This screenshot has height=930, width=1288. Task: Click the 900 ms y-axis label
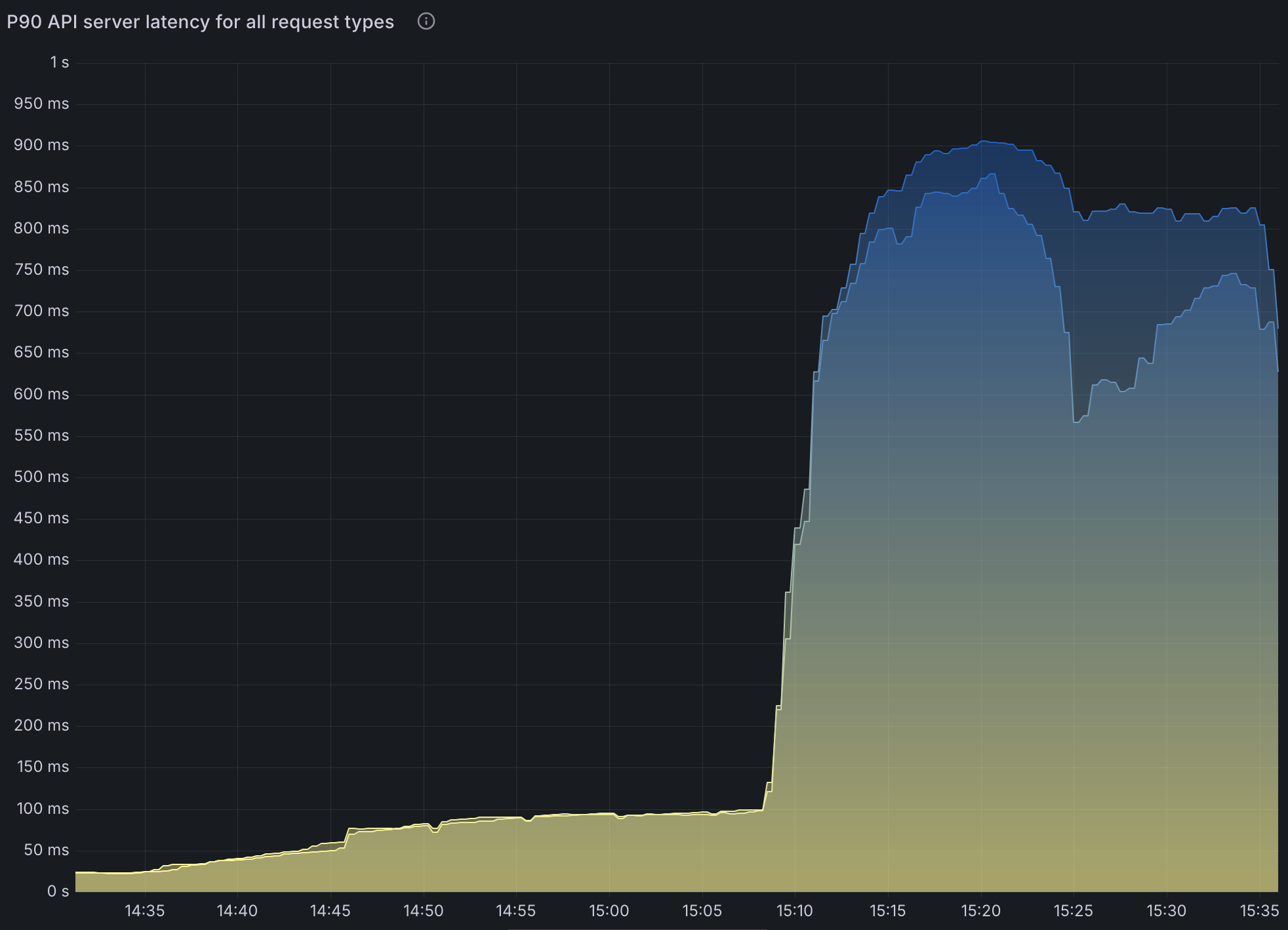coord(43,145)
